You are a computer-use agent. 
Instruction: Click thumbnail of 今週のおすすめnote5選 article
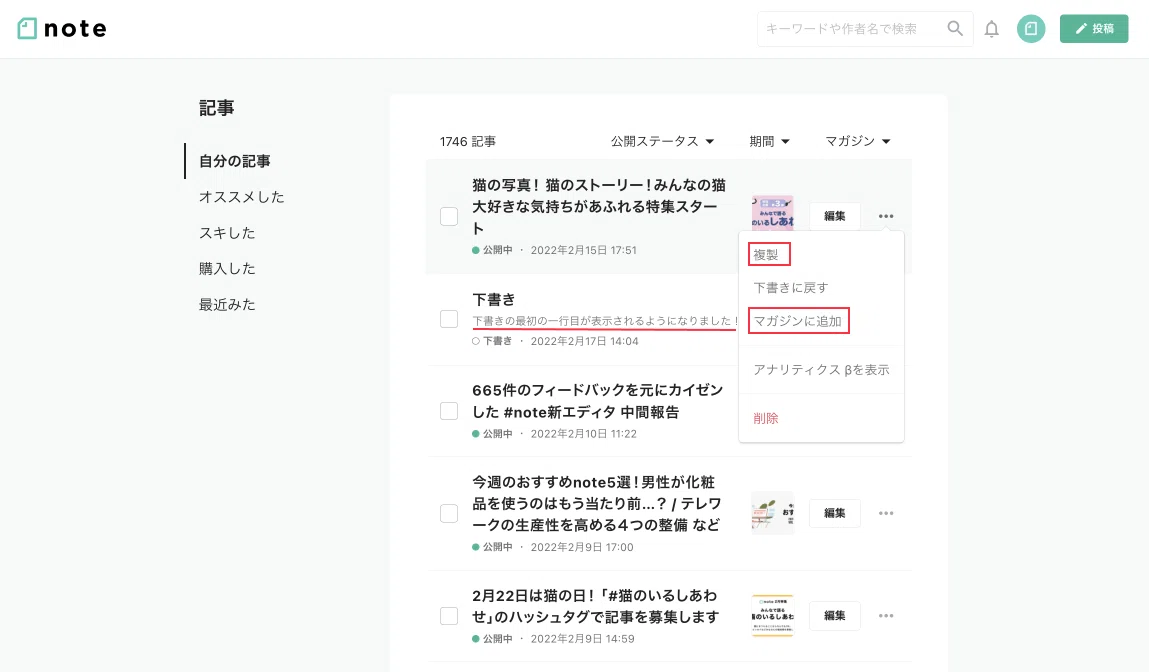pyautogui.click(x=772, y=513)
